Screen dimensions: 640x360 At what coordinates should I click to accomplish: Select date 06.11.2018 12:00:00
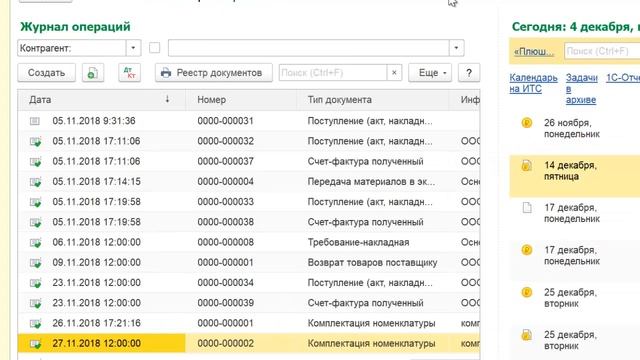coord(96,242)
